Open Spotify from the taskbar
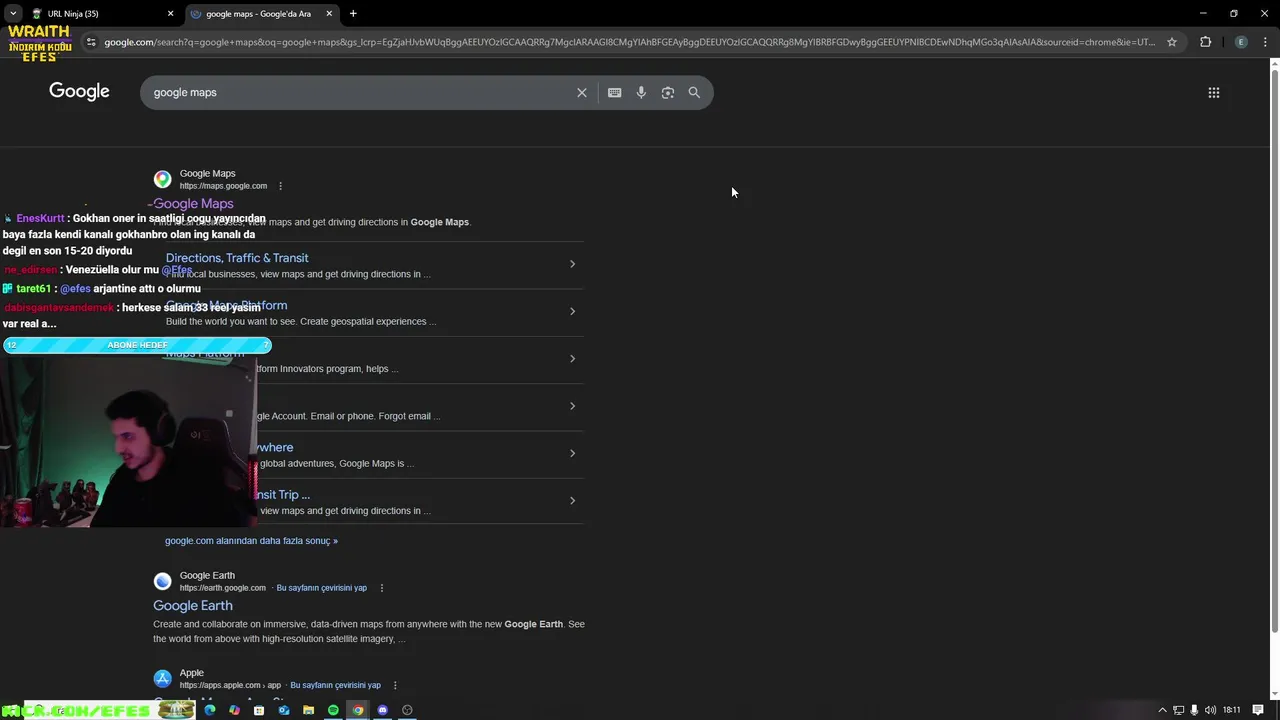1280x720 pixels. tap(333, 710)
